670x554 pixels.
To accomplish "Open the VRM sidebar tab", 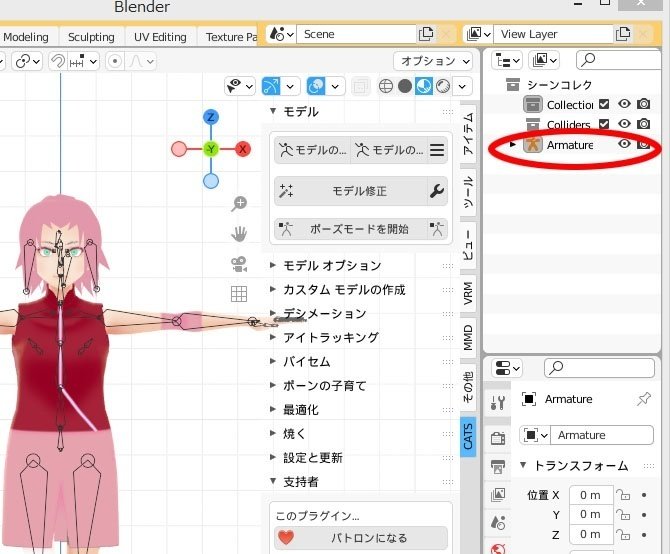I will point(468,293).
